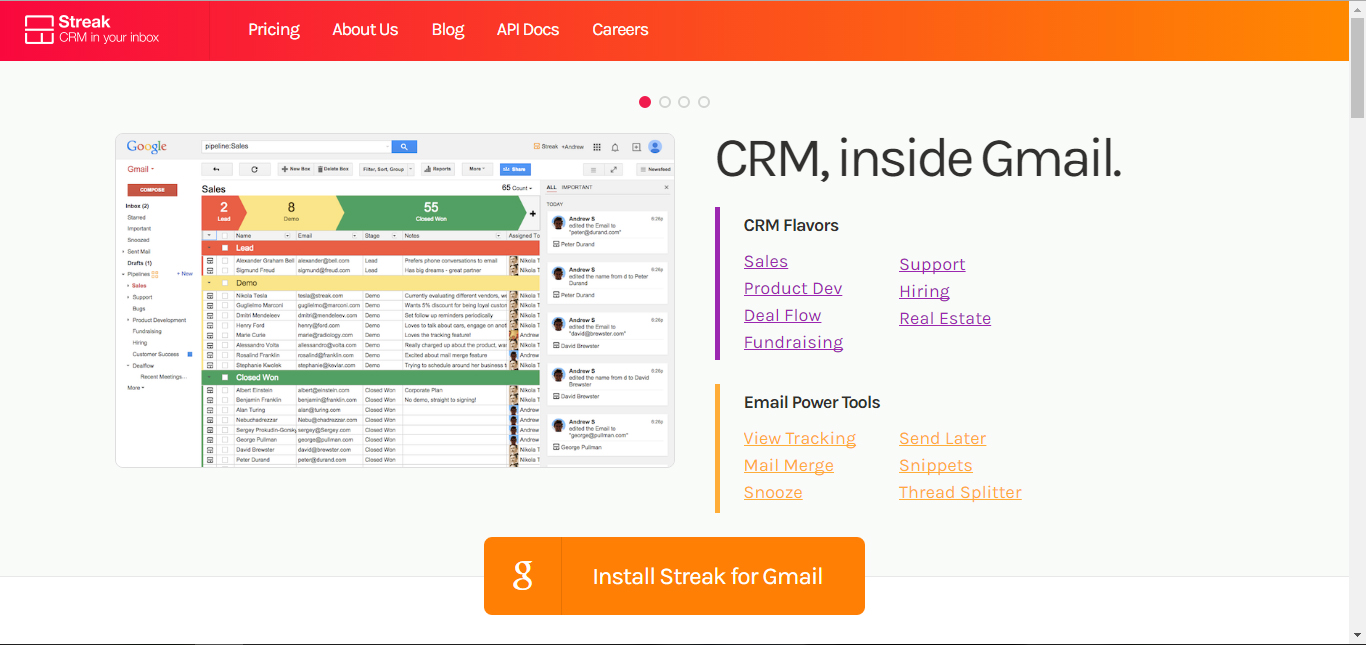The width and height of the screenshot is (1366, 645).
Task: Open the API Docs nav item
Action: coord(528,30)
